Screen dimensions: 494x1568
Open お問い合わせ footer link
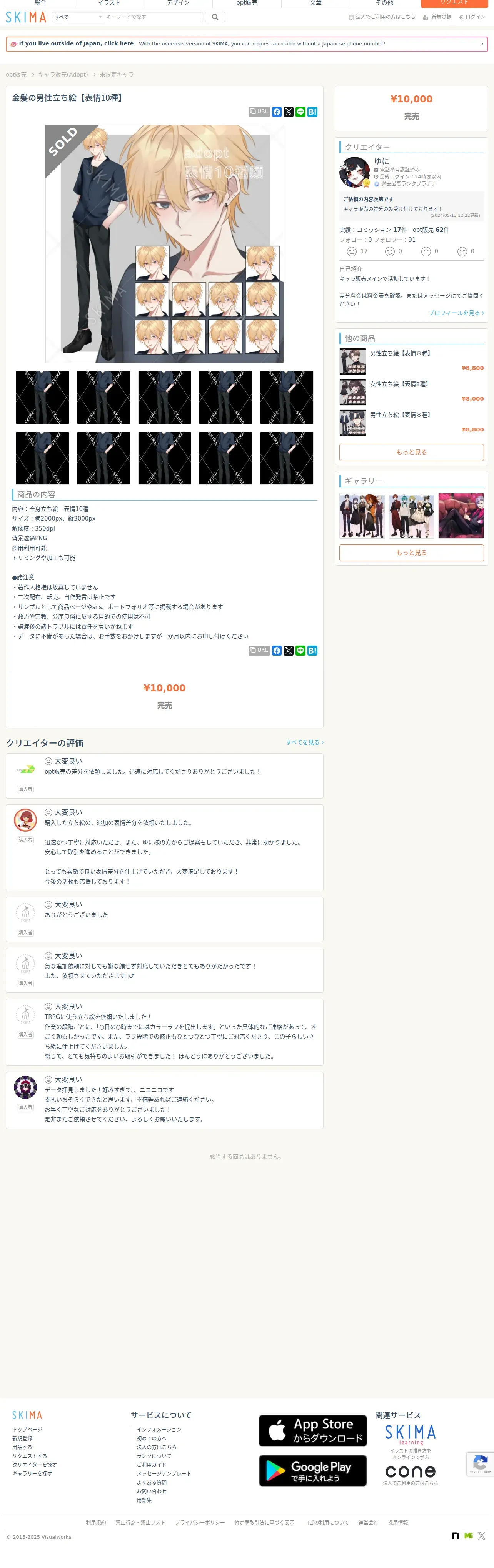152,1491
